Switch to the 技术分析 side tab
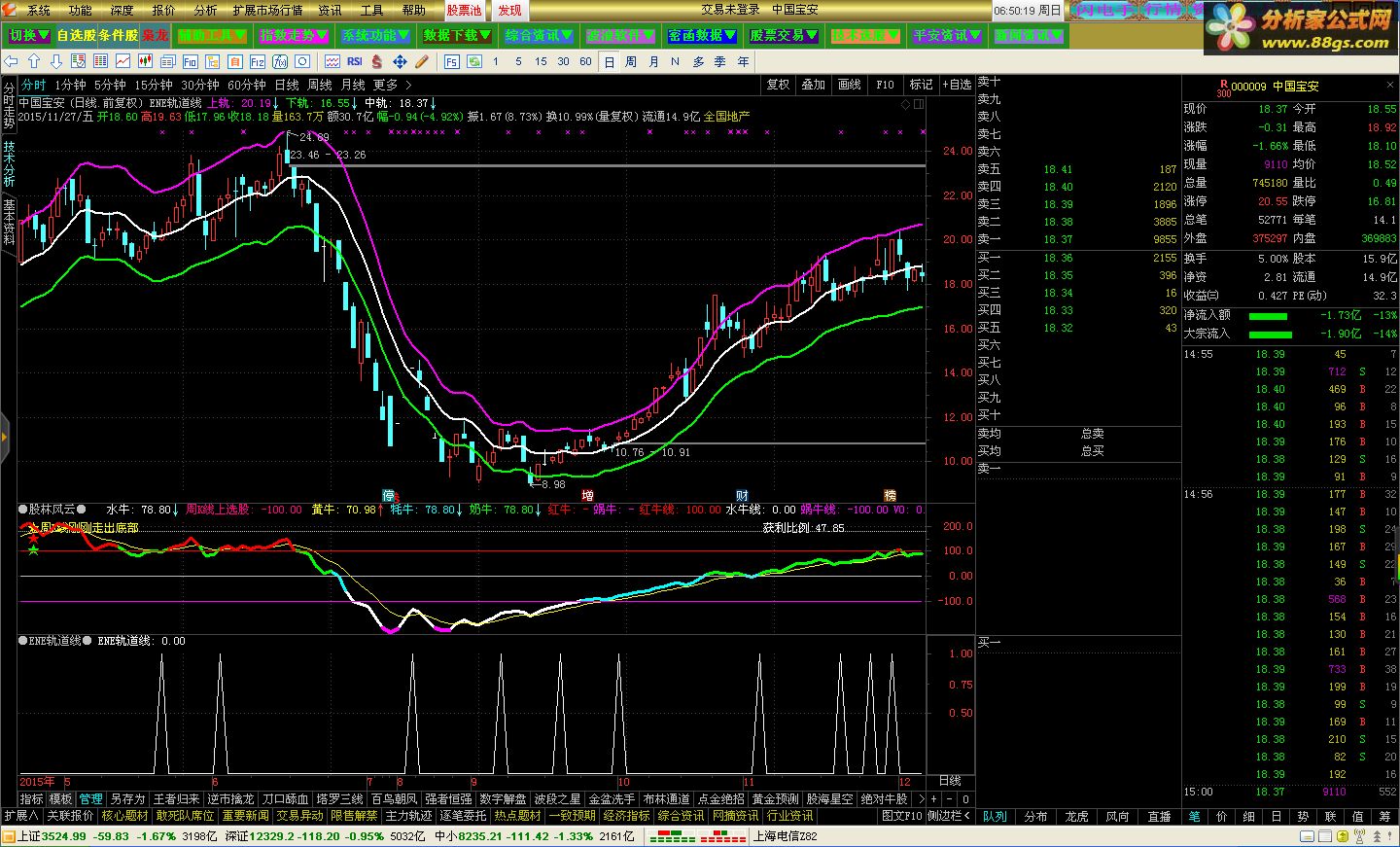The height and width of the screenshot is (847, 1400). point(9,164)
